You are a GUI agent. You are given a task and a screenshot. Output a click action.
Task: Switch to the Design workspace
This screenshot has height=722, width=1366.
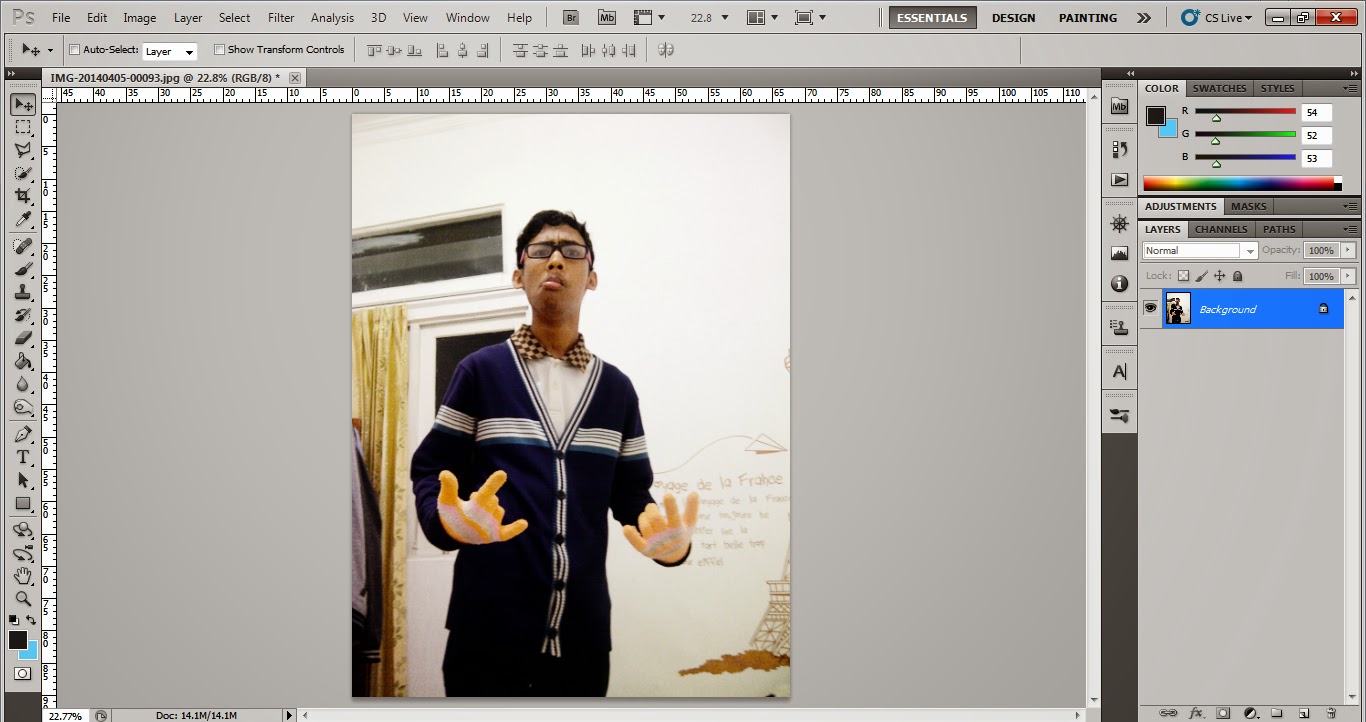coord(1013,18)
